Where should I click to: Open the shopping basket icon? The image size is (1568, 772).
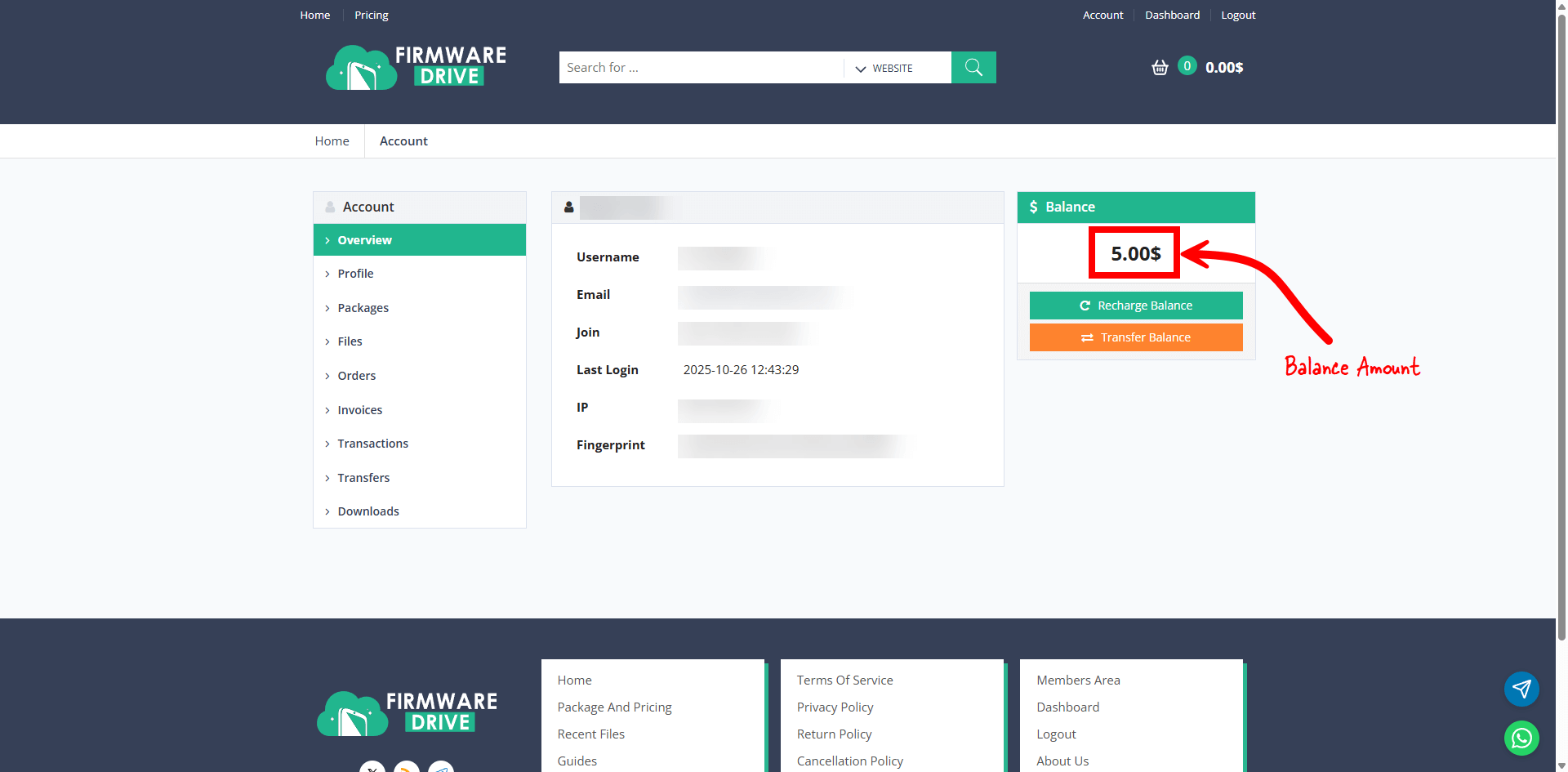[x=1160, y=67]
